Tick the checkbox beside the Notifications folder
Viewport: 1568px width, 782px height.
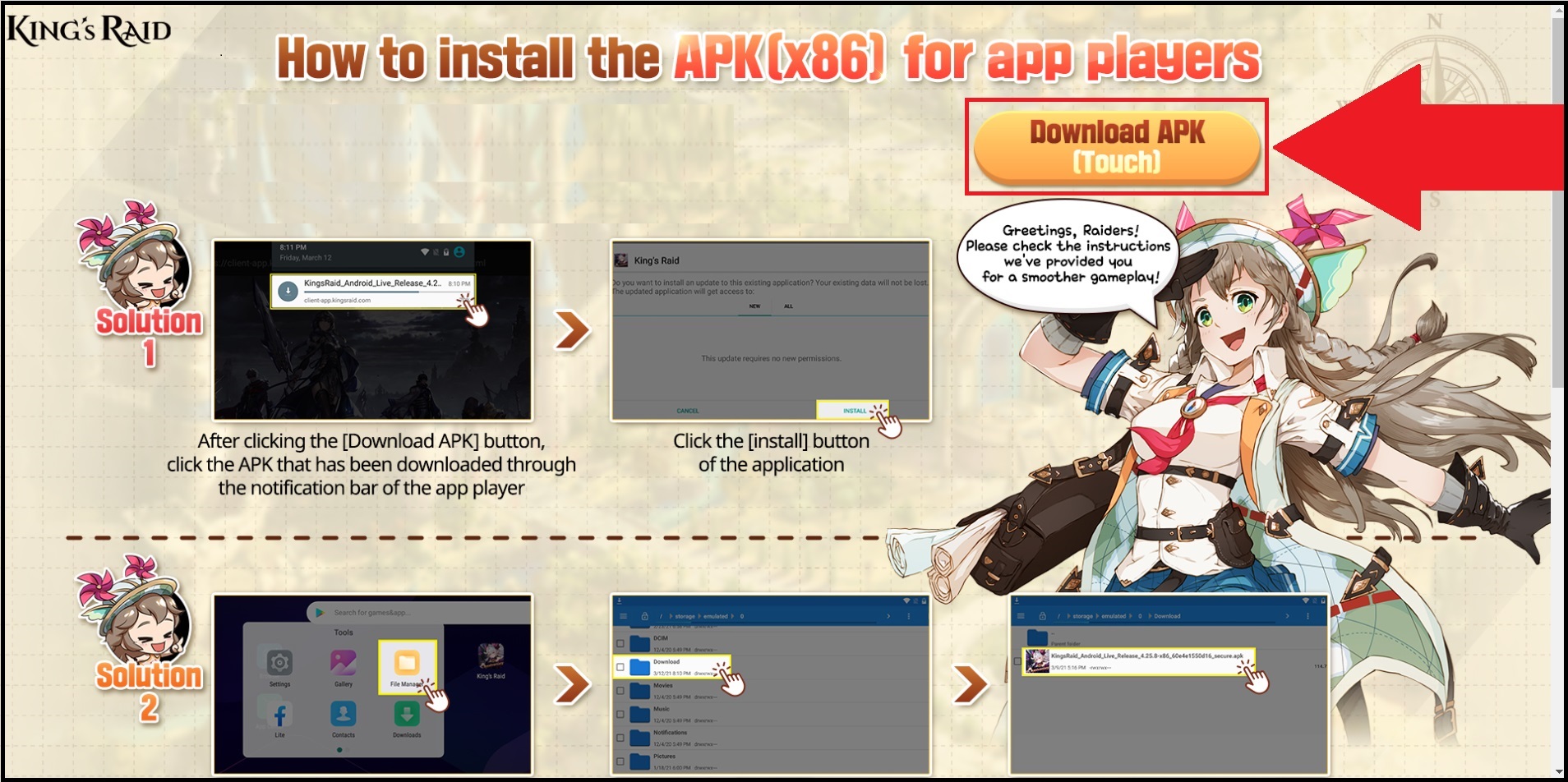(x=620, y=738)
